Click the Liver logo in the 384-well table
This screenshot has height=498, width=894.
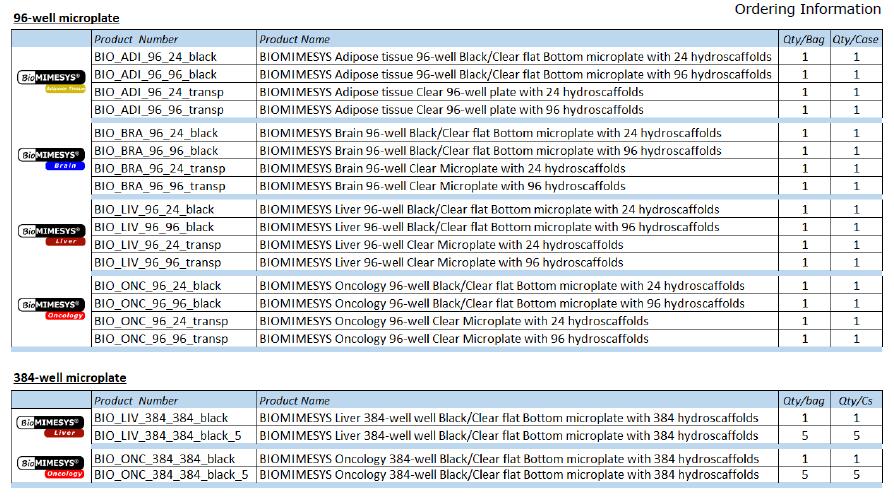(51, 425)
